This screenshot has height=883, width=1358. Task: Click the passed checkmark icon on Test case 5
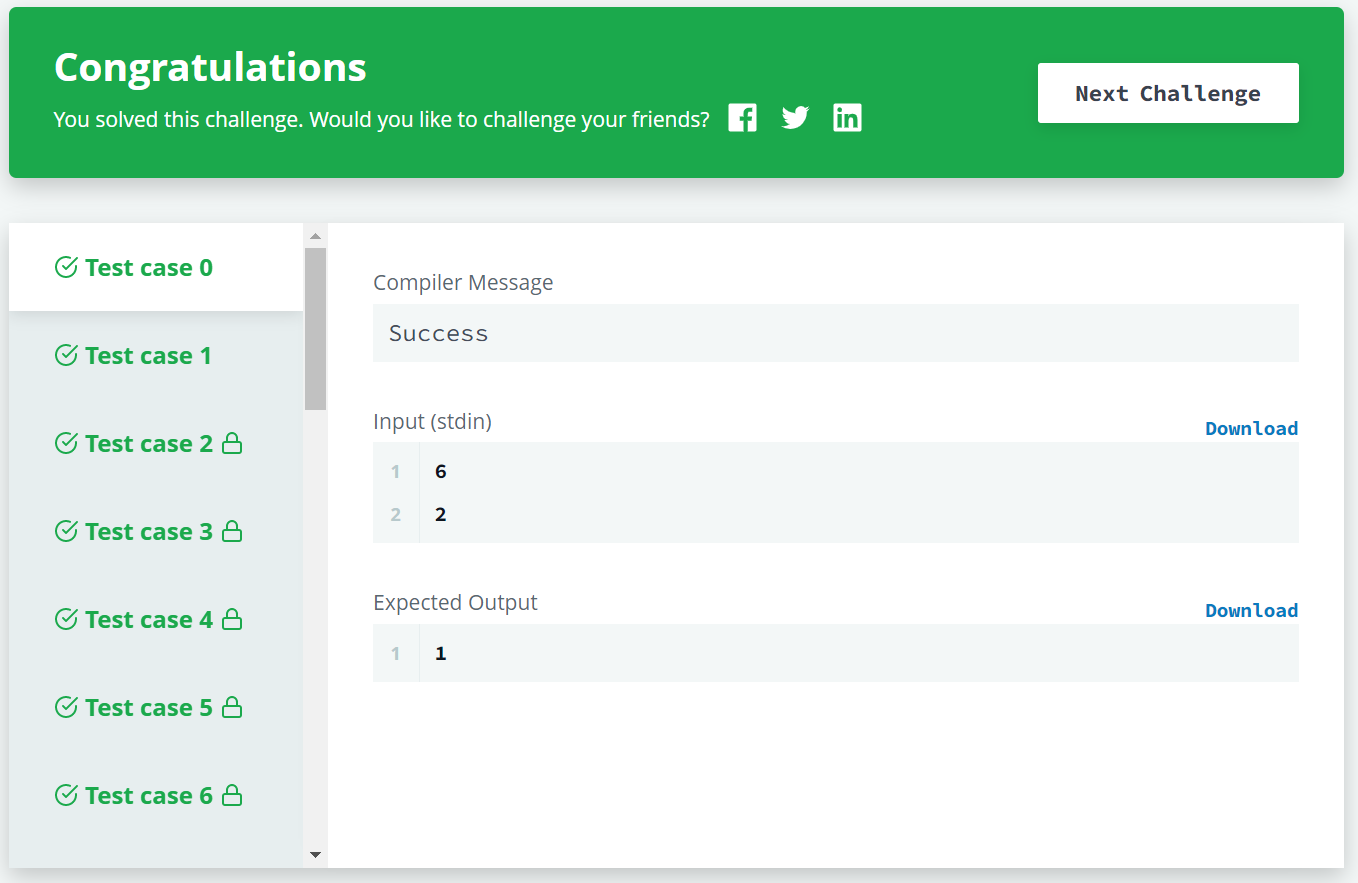(x=66, y=707)
